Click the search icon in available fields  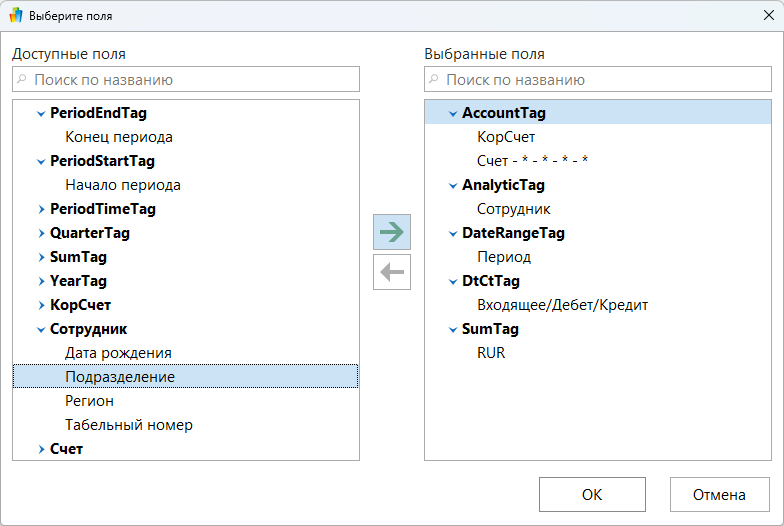[22, 79]
